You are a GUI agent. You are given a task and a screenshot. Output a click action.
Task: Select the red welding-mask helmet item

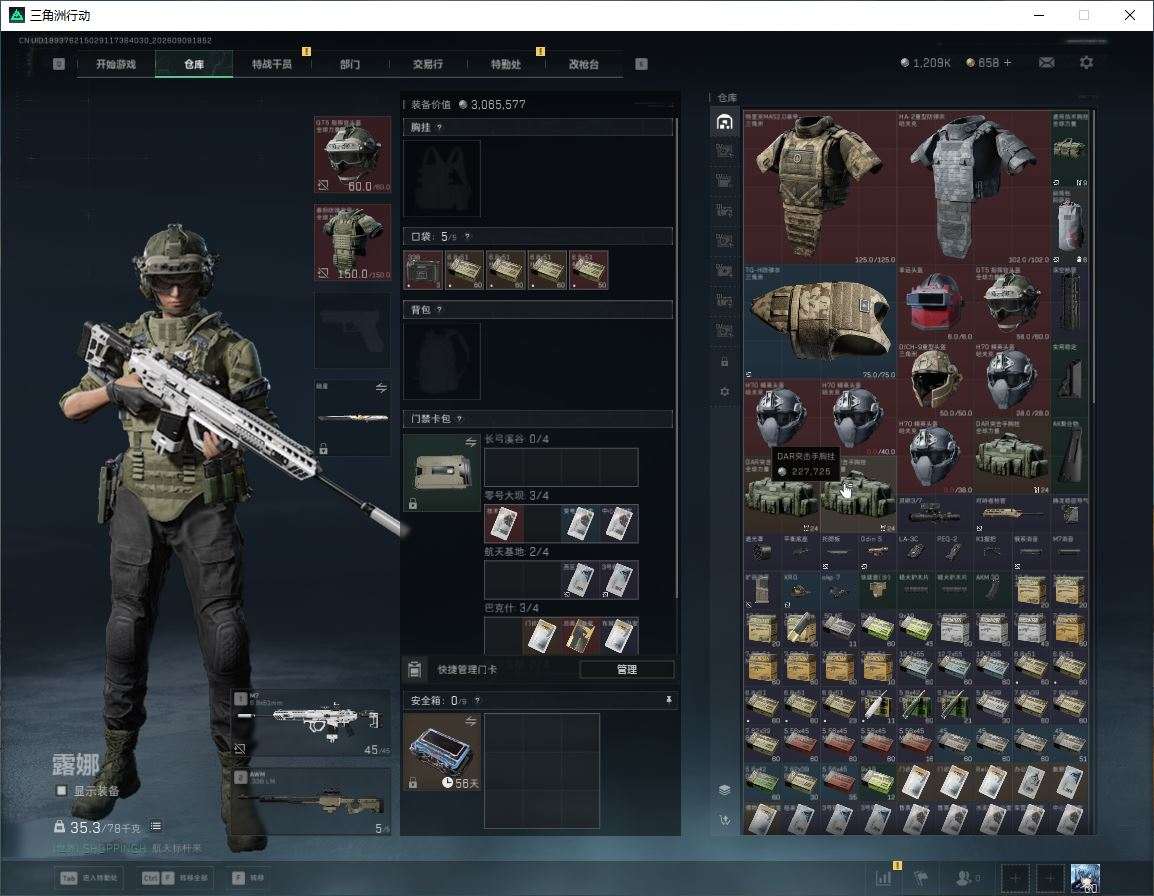tap(935, 303)
